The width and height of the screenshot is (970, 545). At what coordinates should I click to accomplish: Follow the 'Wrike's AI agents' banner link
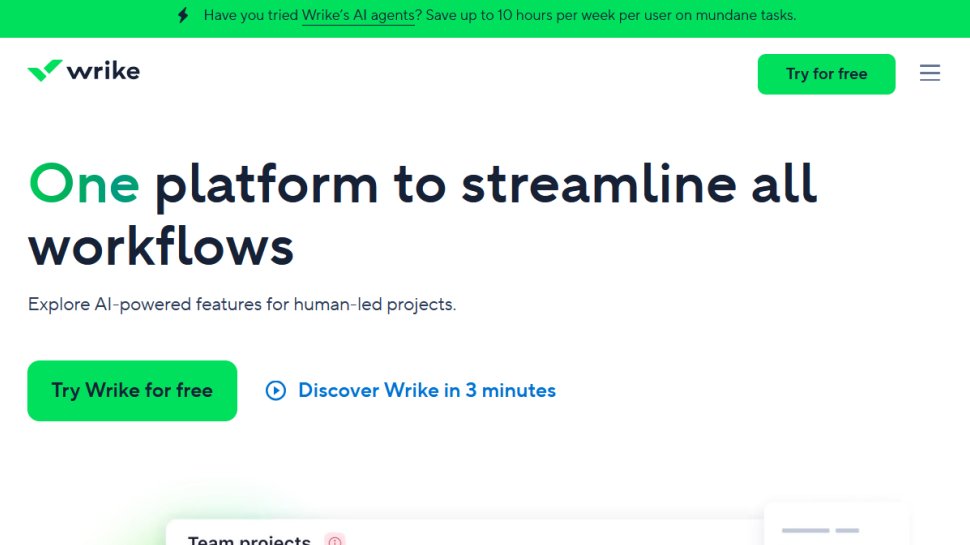(x=358, y=15)
